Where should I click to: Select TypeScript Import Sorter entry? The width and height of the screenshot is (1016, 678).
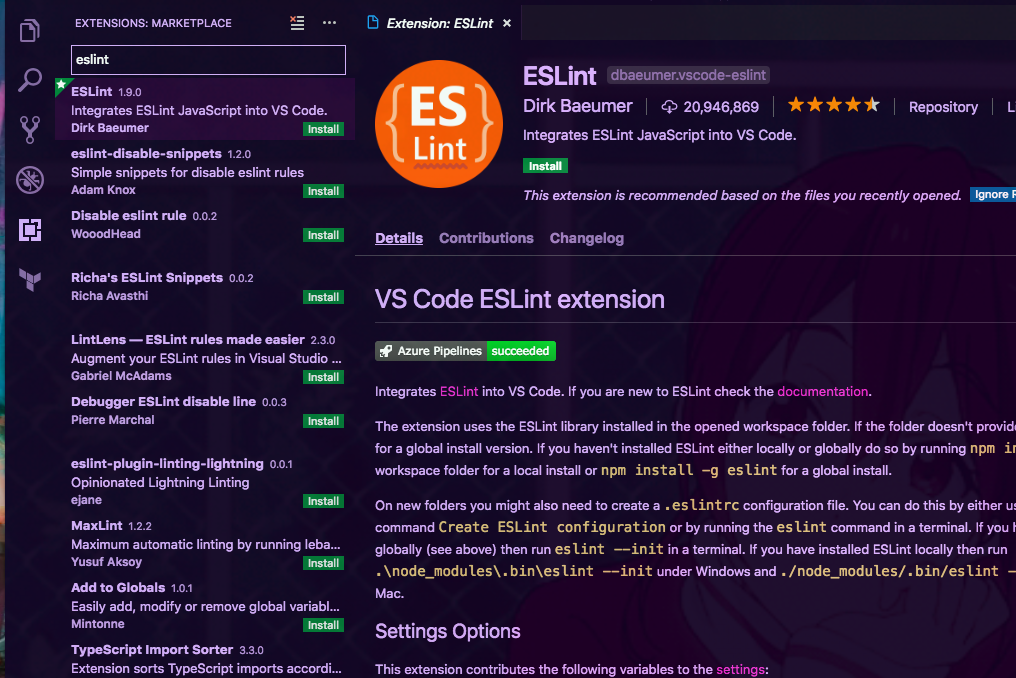tap(205, 658)
